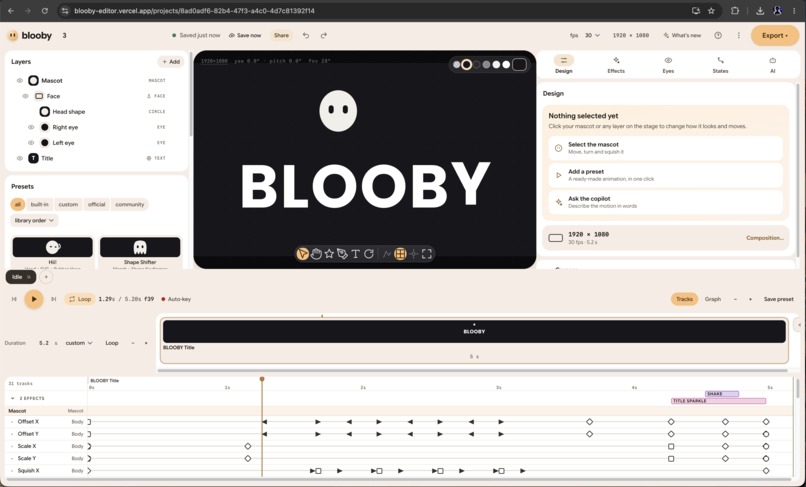Switch to the Eyes tab

tap(668, 65)
